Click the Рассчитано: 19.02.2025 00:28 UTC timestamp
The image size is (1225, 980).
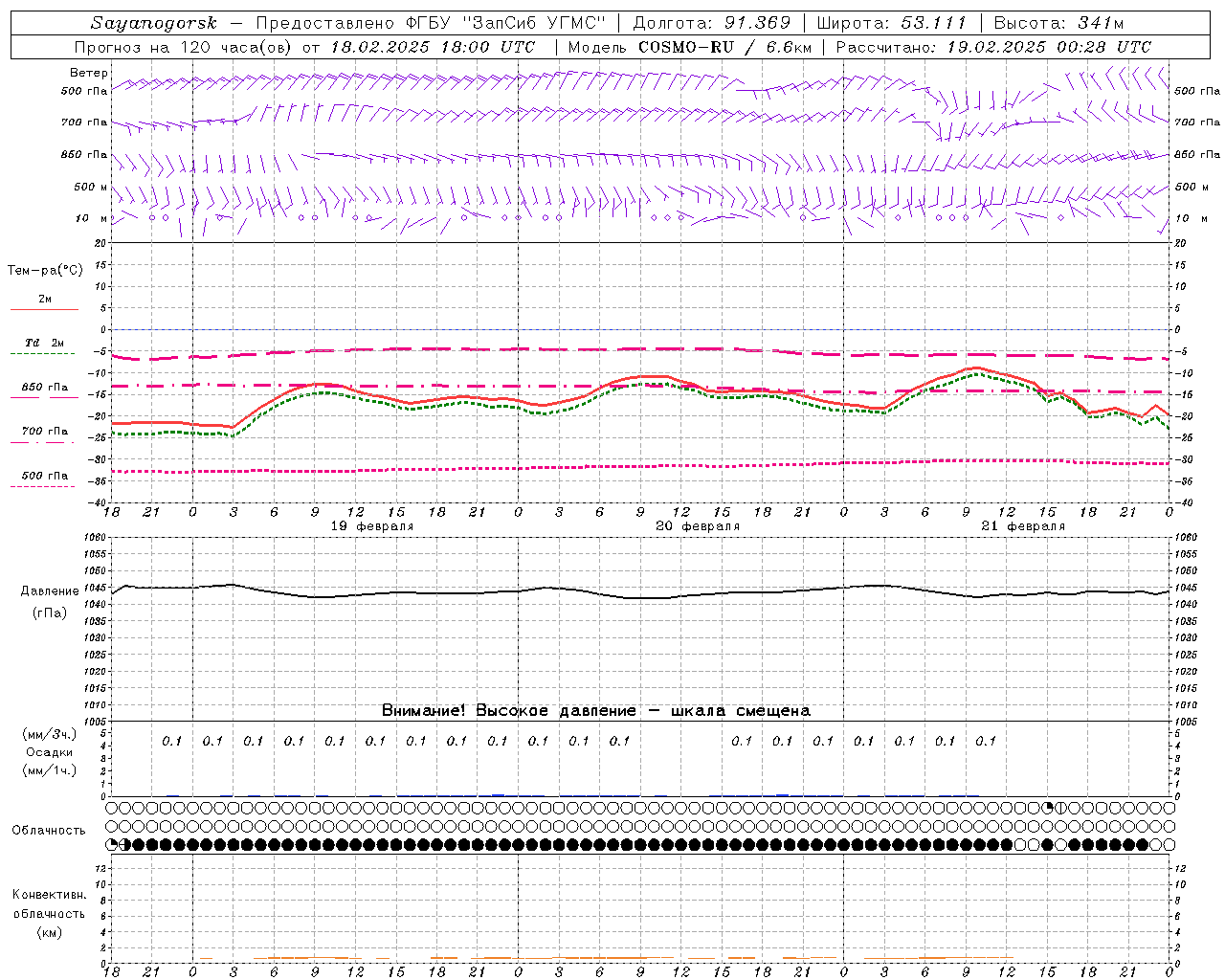[993, 47]
